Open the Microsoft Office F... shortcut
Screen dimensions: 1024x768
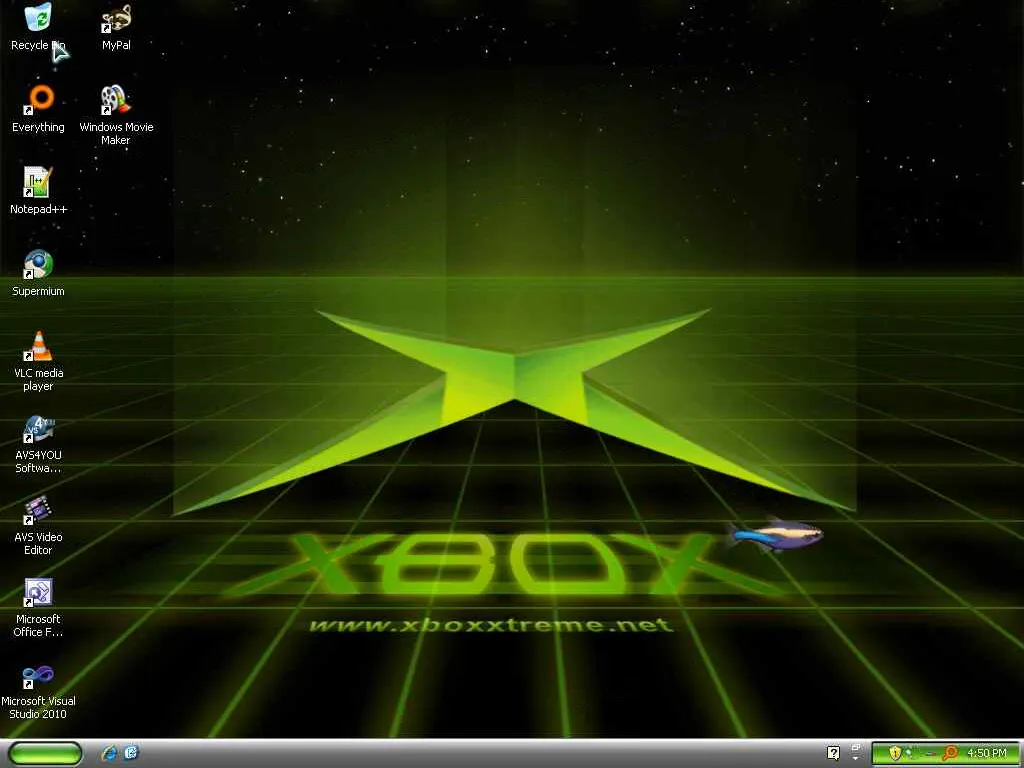[38, 607]
